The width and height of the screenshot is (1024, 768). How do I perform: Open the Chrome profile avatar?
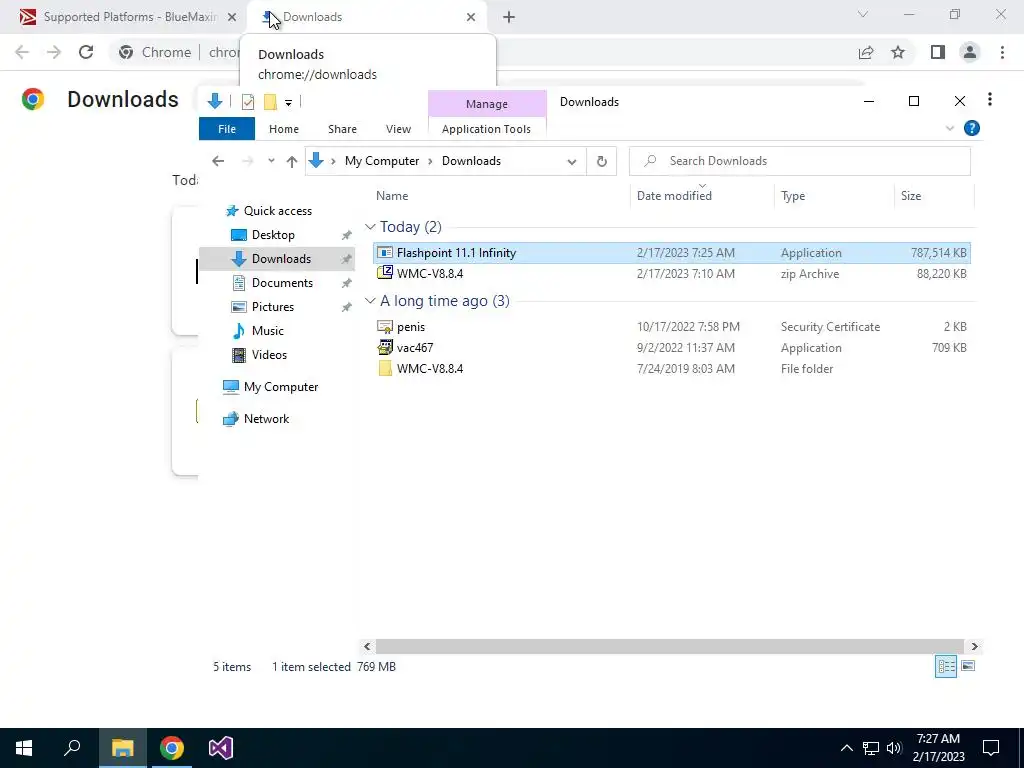pos(970,52)
